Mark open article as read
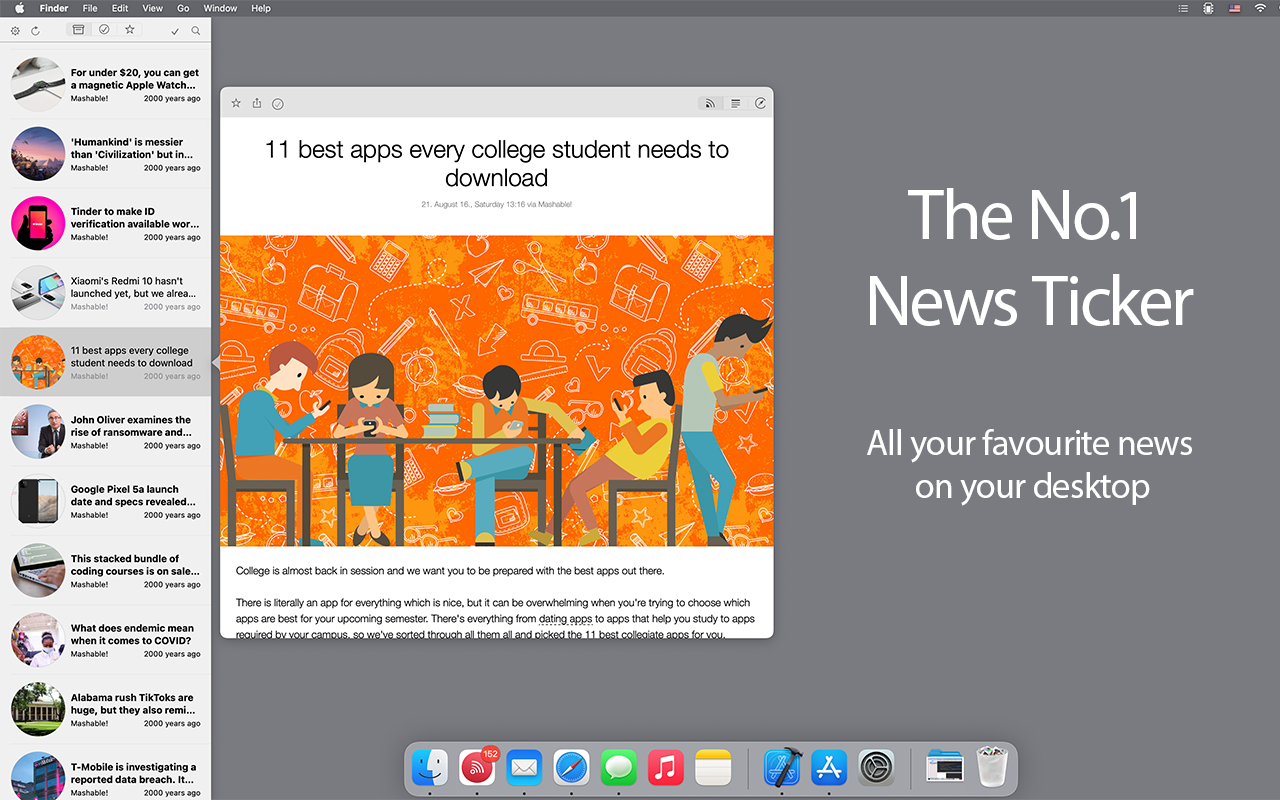The height and width of the screenshot is (800, 1280). tap(278, 103)
